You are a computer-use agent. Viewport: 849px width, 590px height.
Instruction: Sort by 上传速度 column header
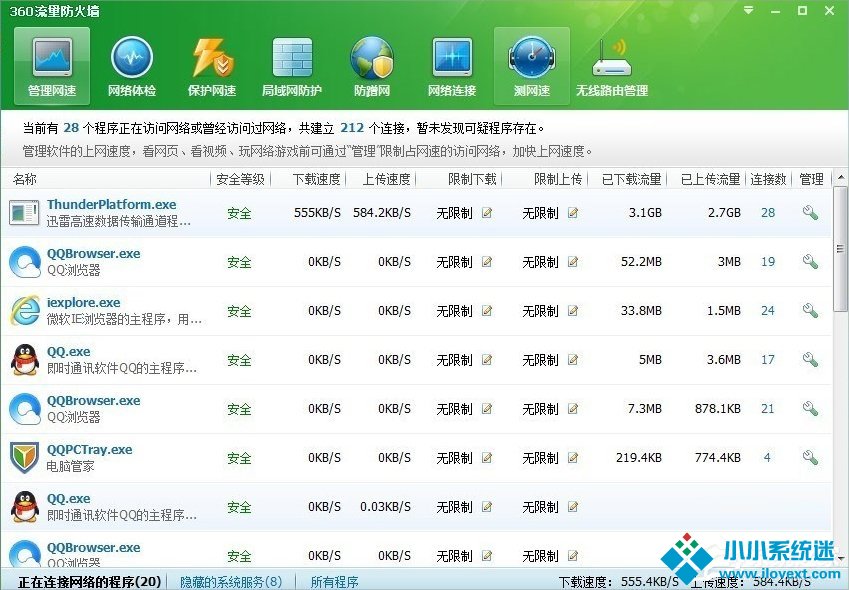pos(387,179)
